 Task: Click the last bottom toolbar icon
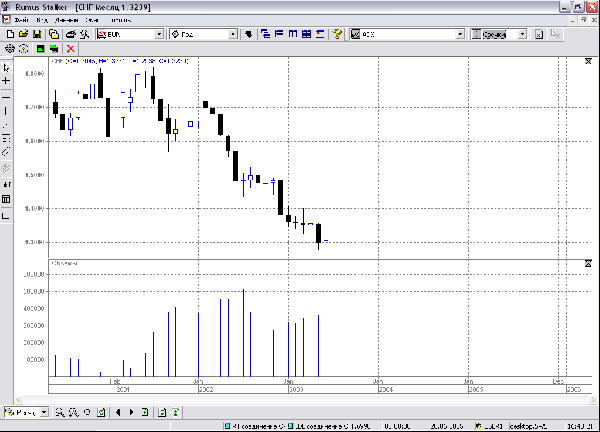tap(176, 412)
